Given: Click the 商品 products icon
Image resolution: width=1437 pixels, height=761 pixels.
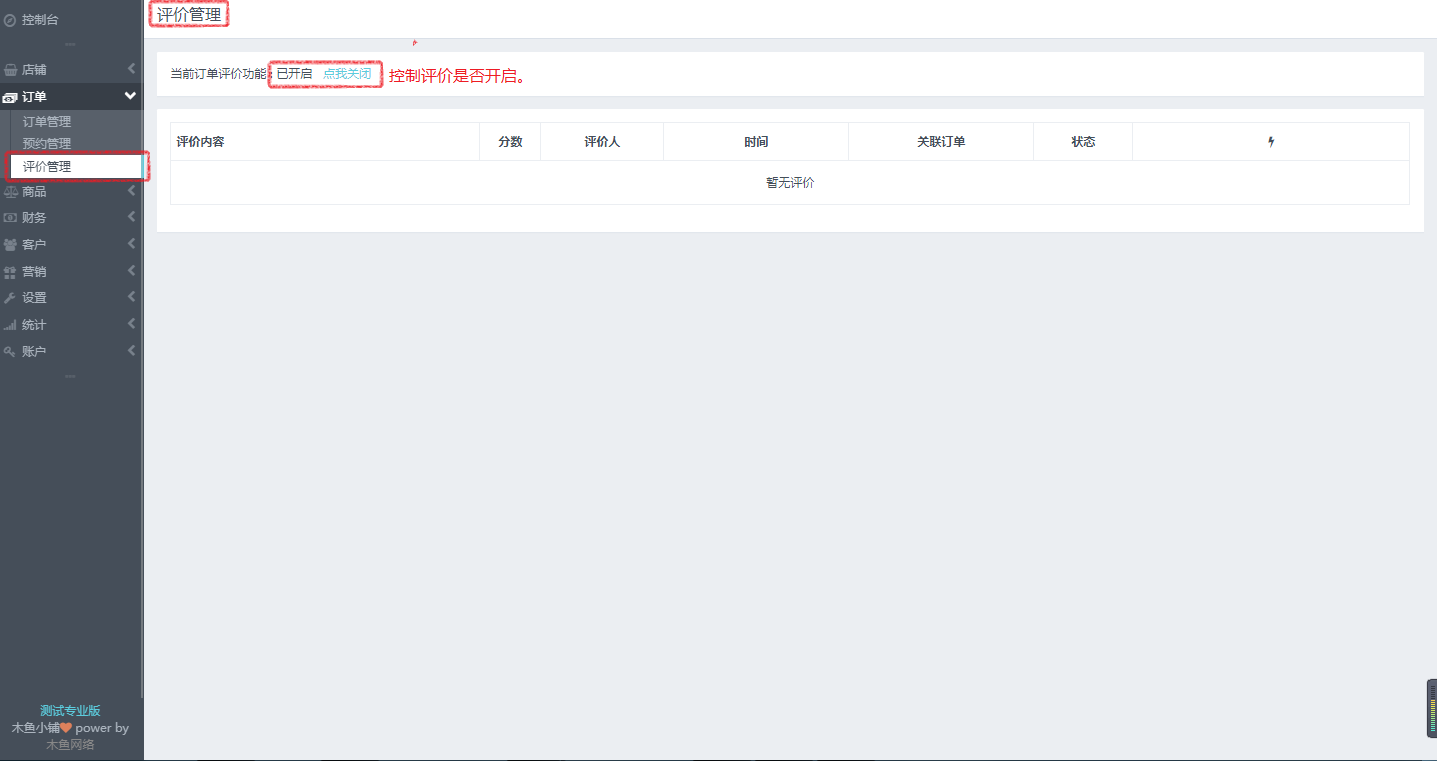Looking at the screenshot, I should coord(11,191).
